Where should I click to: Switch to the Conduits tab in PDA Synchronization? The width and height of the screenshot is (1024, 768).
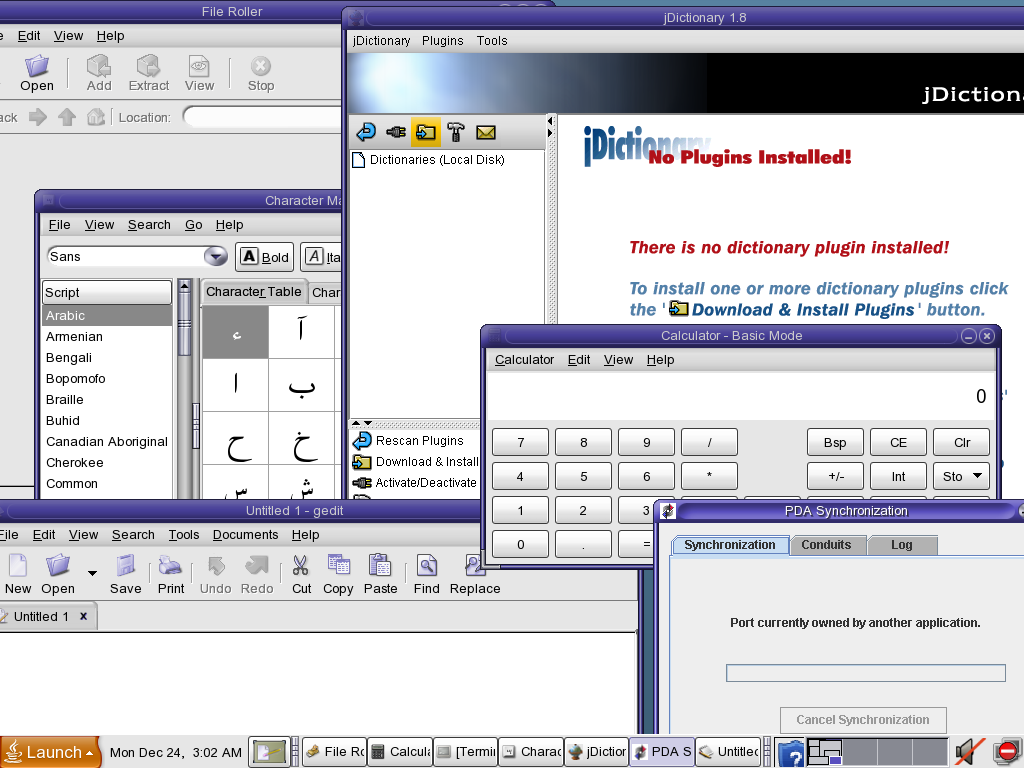coord(826,545)
